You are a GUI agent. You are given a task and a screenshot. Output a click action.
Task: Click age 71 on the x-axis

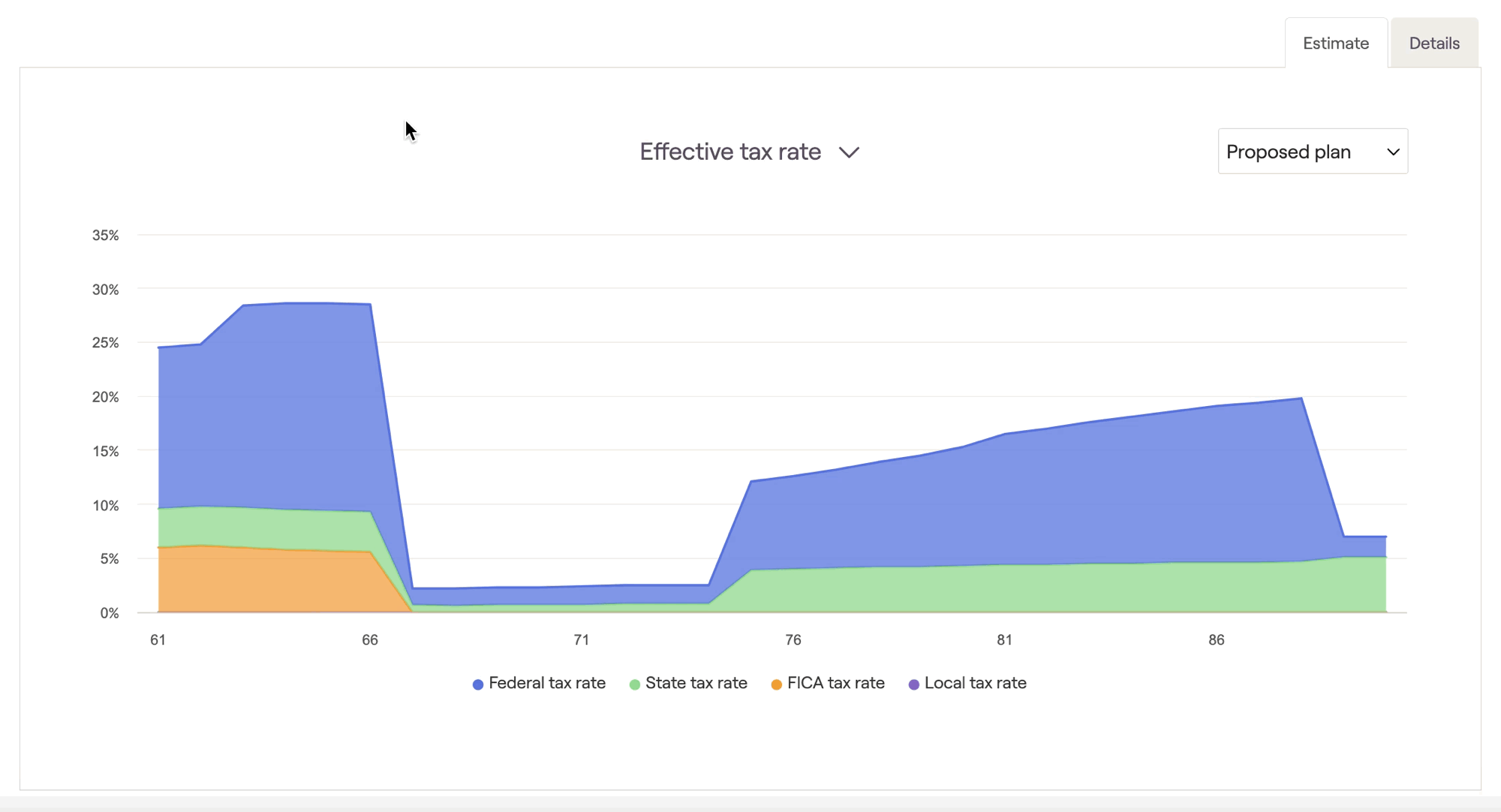coord(581,640)
